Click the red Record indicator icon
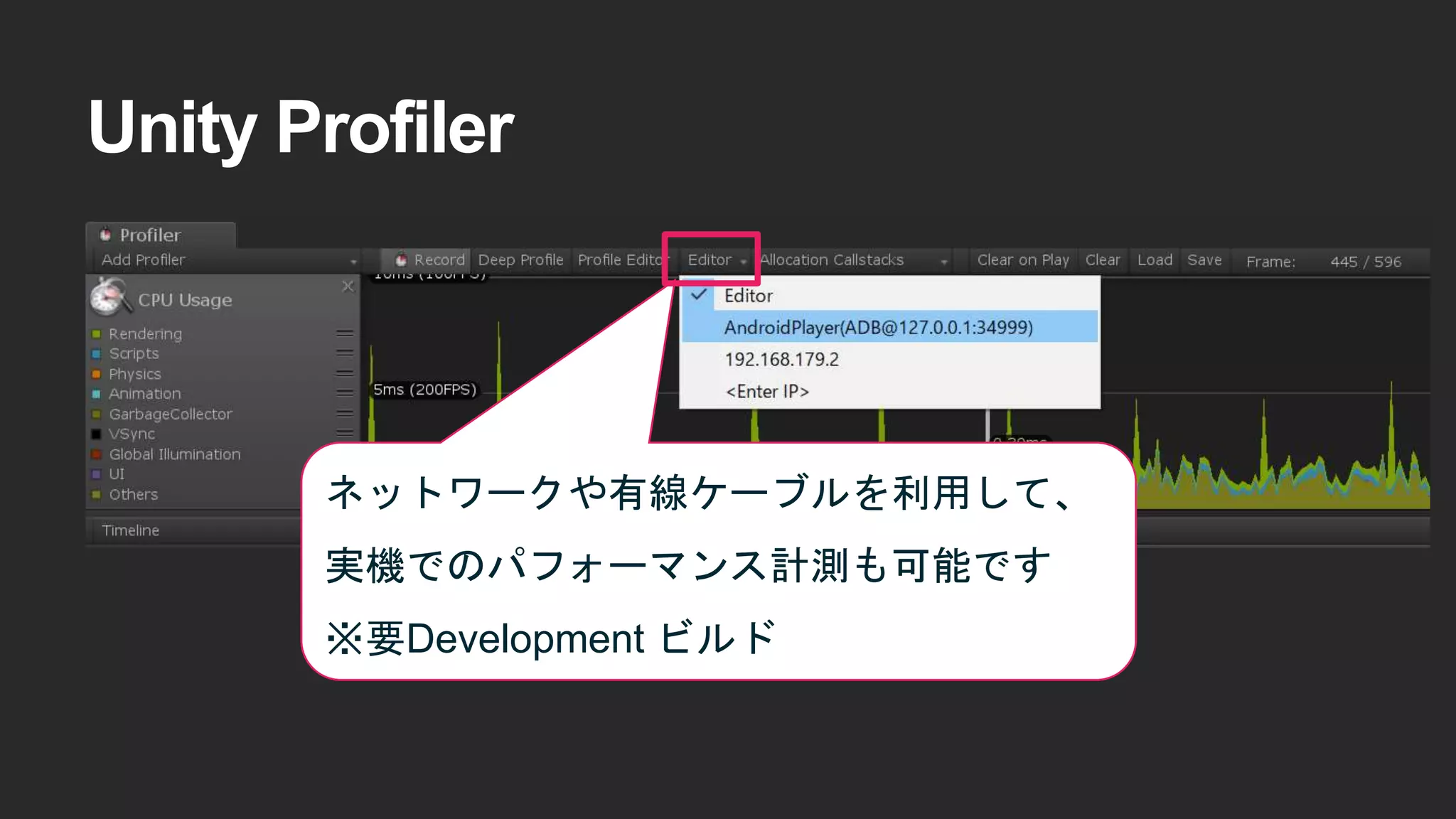Viewport: 1456px width, 819px height. [x=401, y=260]
